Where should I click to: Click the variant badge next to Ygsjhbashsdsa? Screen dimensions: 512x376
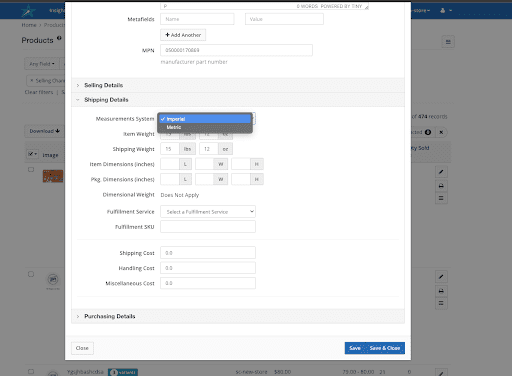(123, 372)
